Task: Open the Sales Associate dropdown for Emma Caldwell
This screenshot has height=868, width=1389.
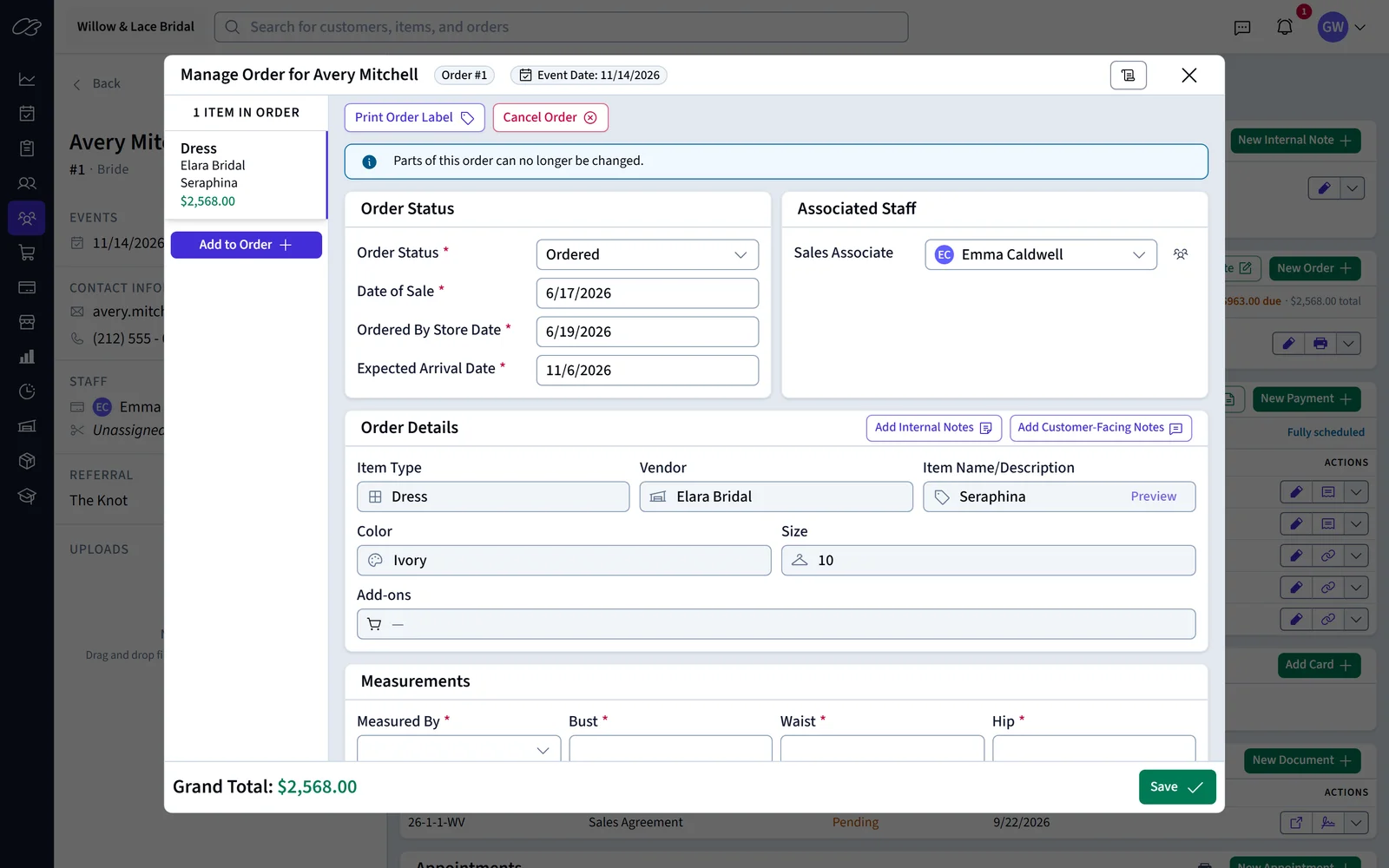Action: (x=1041, y=254)
